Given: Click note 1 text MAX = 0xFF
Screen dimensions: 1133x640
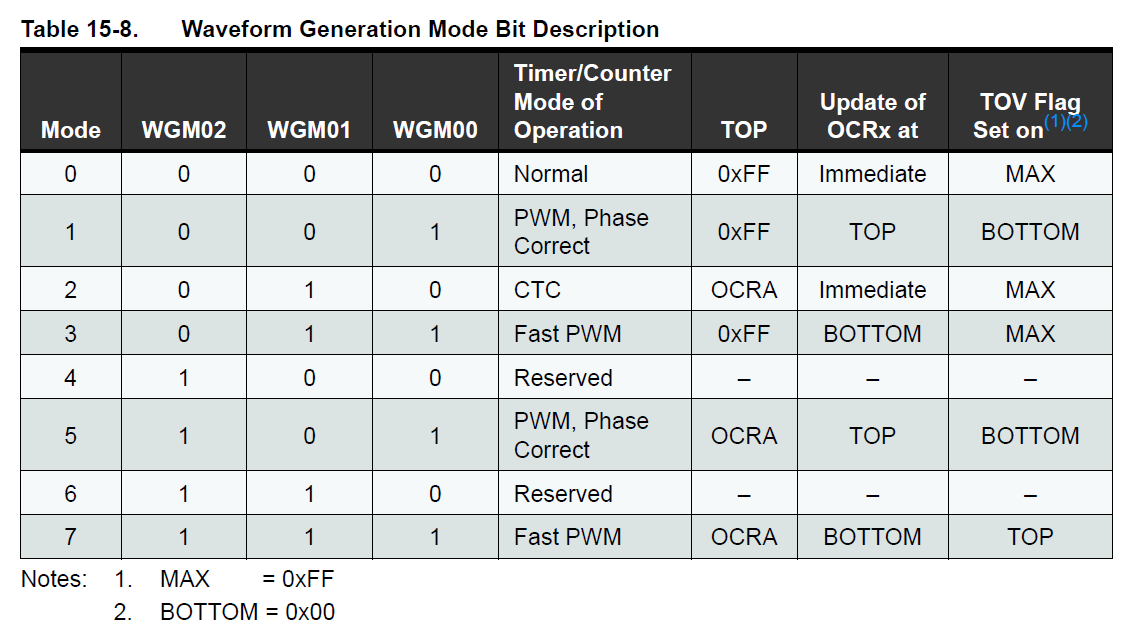Looking at the screenshot, I should 247,579.
